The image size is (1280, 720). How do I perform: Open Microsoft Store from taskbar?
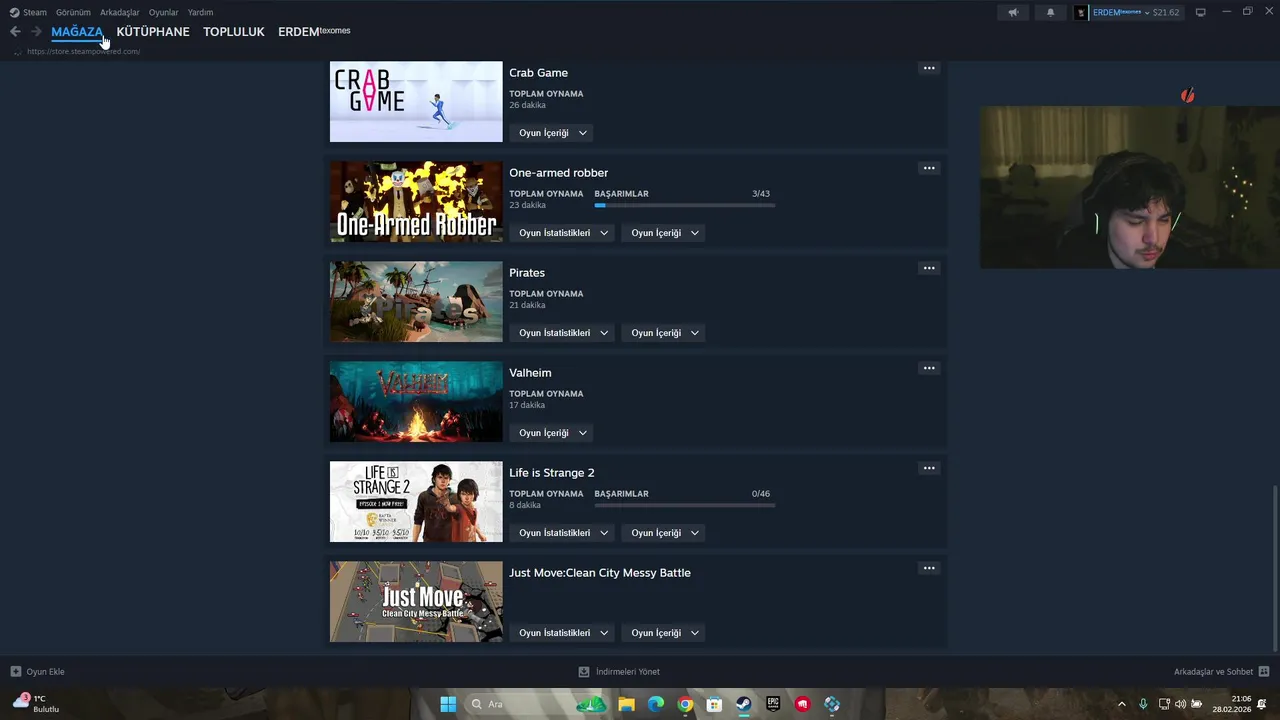(714, 704)
